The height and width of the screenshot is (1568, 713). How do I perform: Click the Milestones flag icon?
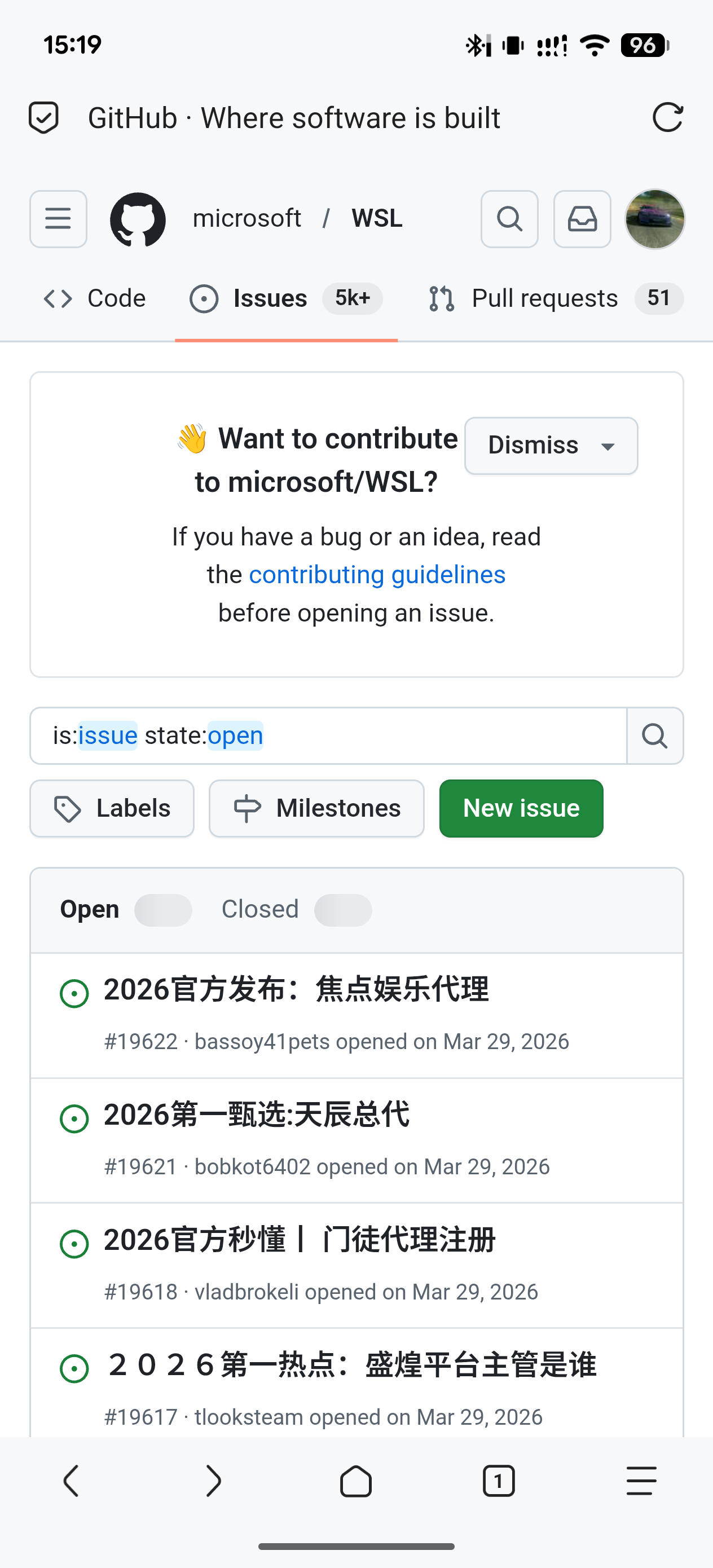(246, 808)
